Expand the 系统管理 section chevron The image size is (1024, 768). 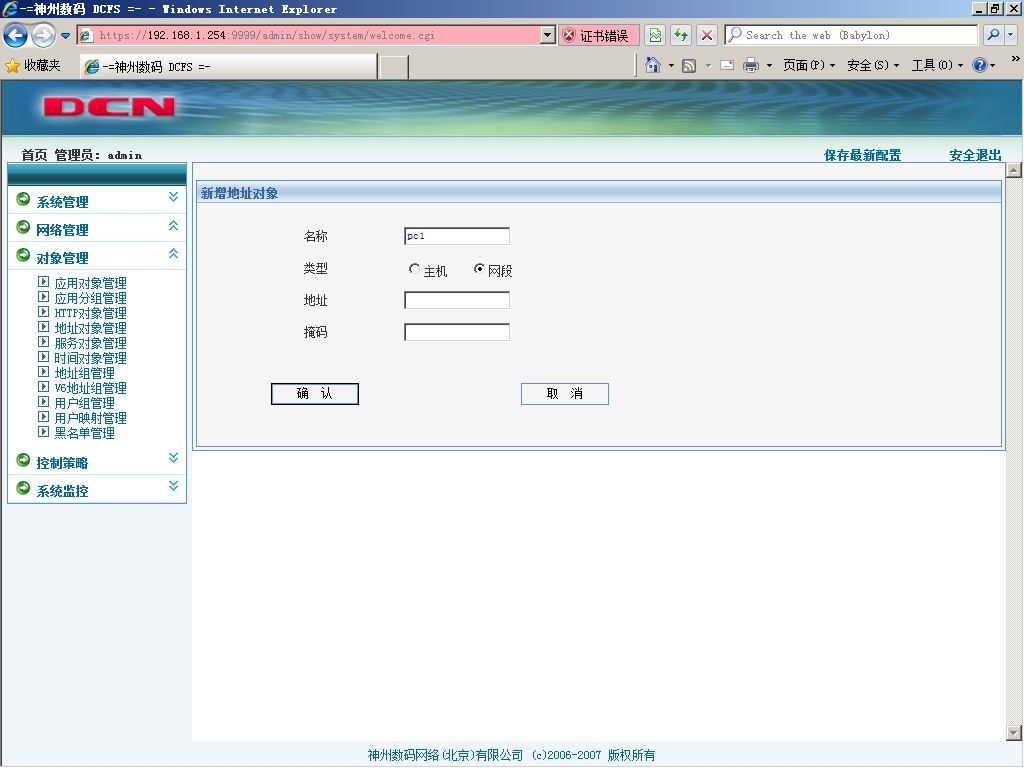(x=173, y=197)
